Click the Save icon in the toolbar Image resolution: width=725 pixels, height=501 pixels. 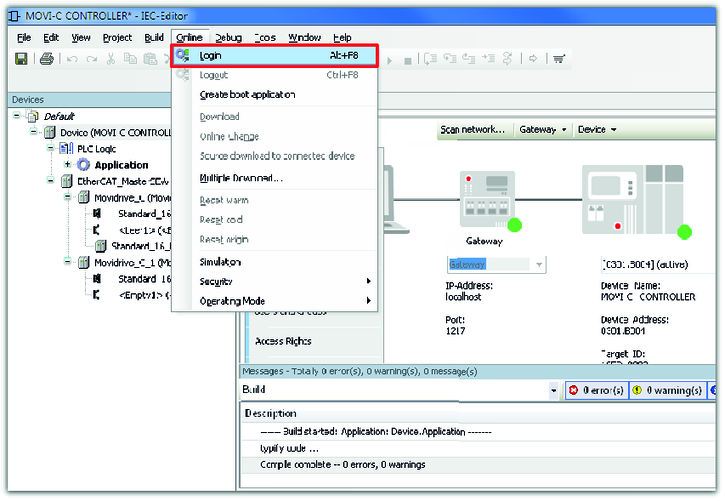pos(21,60)
